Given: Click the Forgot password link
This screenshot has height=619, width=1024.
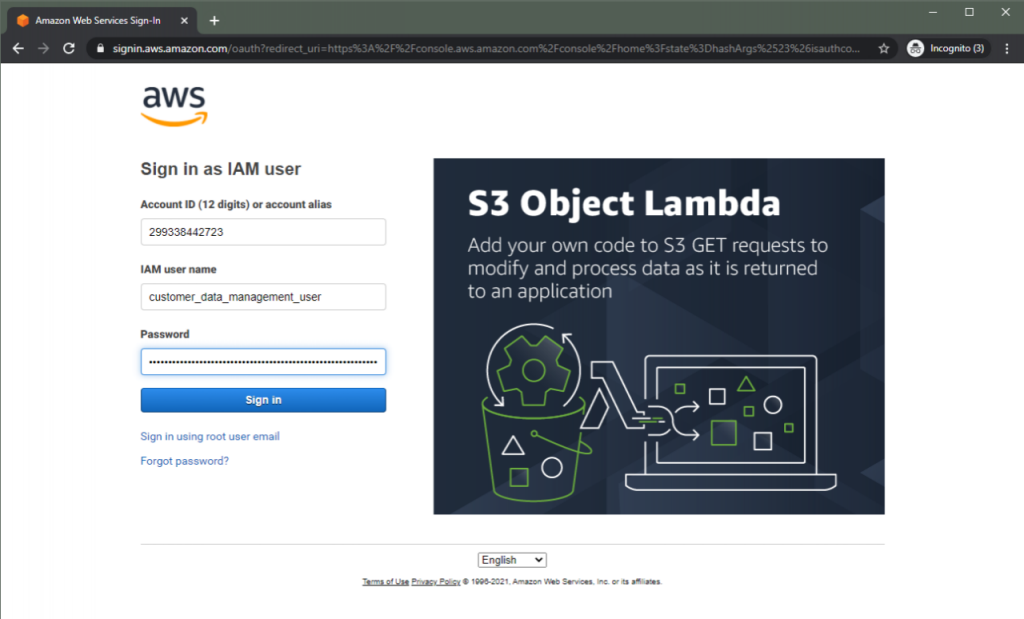Looking at the screenshot, I should point(184,460).
